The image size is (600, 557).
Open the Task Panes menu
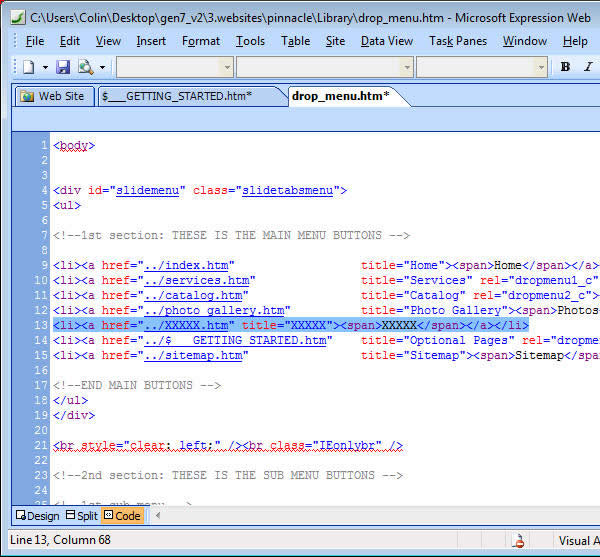[458, 41]
